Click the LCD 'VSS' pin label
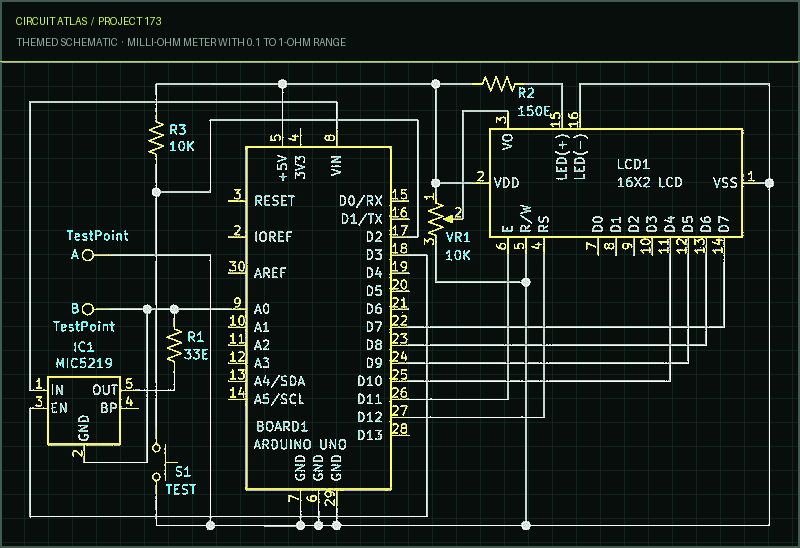Image resolution: width=800 pixels, height=548 pixels. (725, 183)
